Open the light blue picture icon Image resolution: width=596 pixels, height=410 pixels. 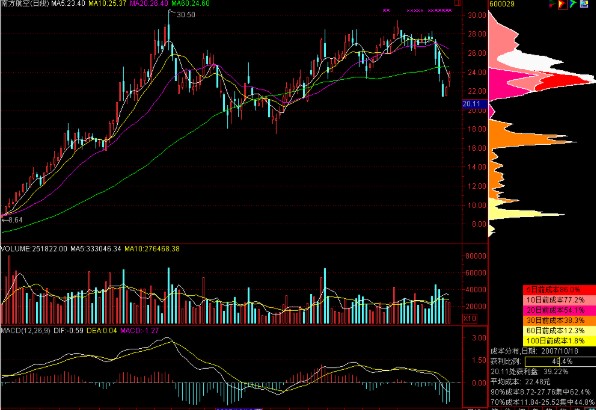coord(584,4)
